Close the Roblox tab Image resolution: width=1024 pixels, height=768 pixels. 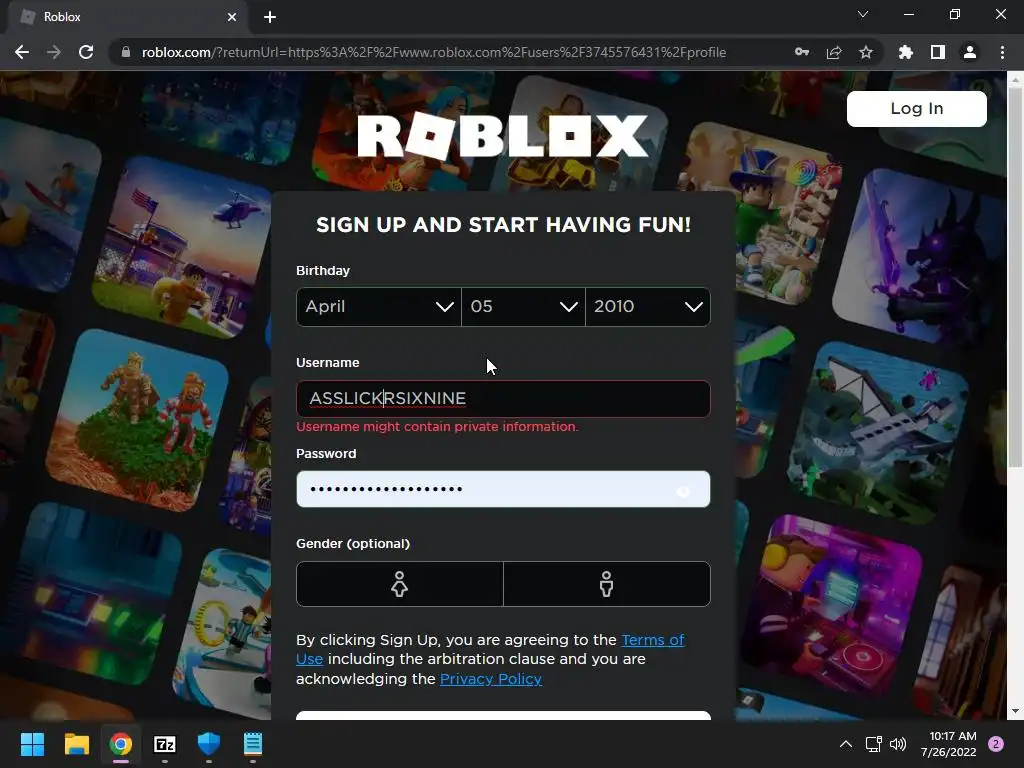point(232,17)
